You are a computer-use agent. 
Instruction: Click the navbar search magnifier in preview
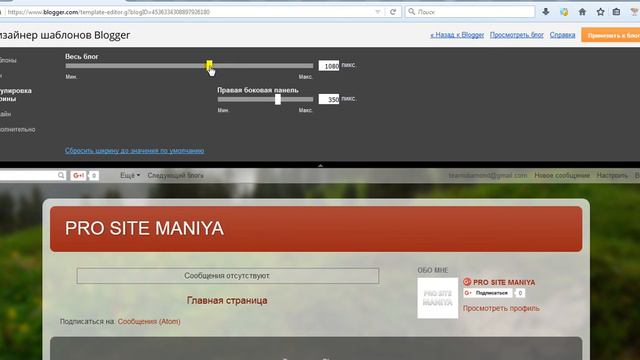coord(61,175)
